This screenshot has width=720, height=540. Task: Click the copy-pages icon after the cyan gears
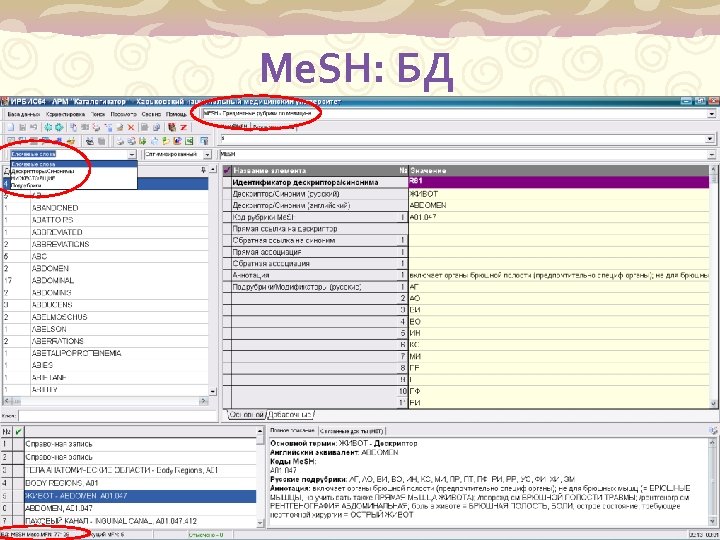(x=73, y=127)
